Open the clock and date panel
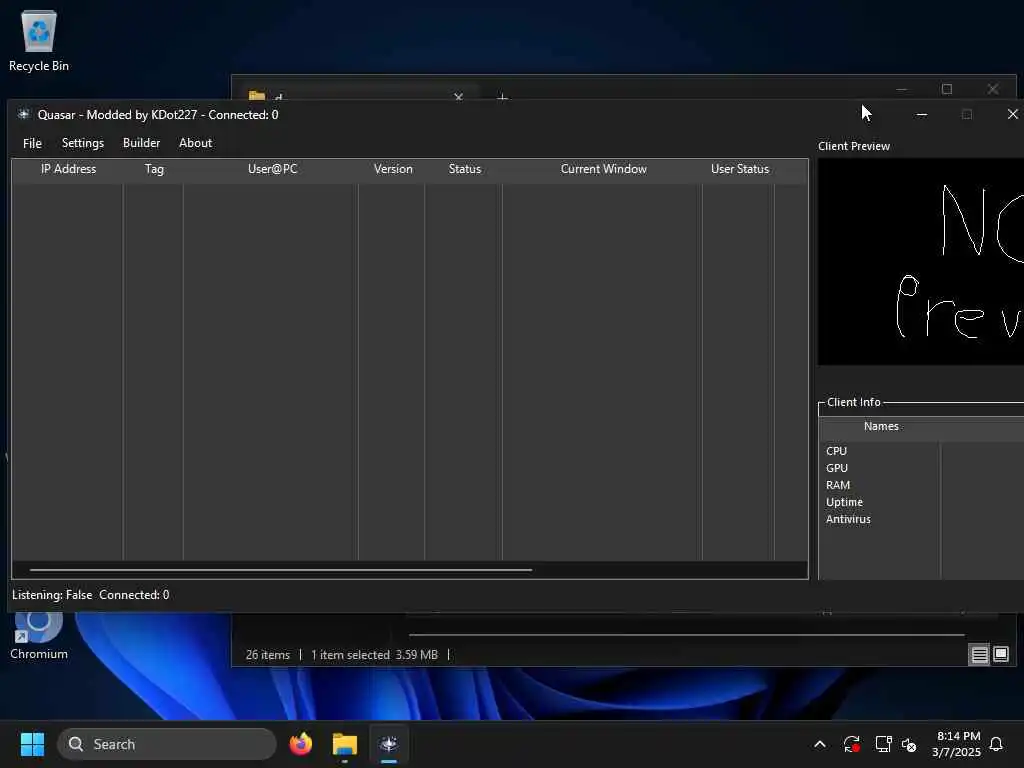The width and height of the screenshot is (1024, 768). [957, 744]
